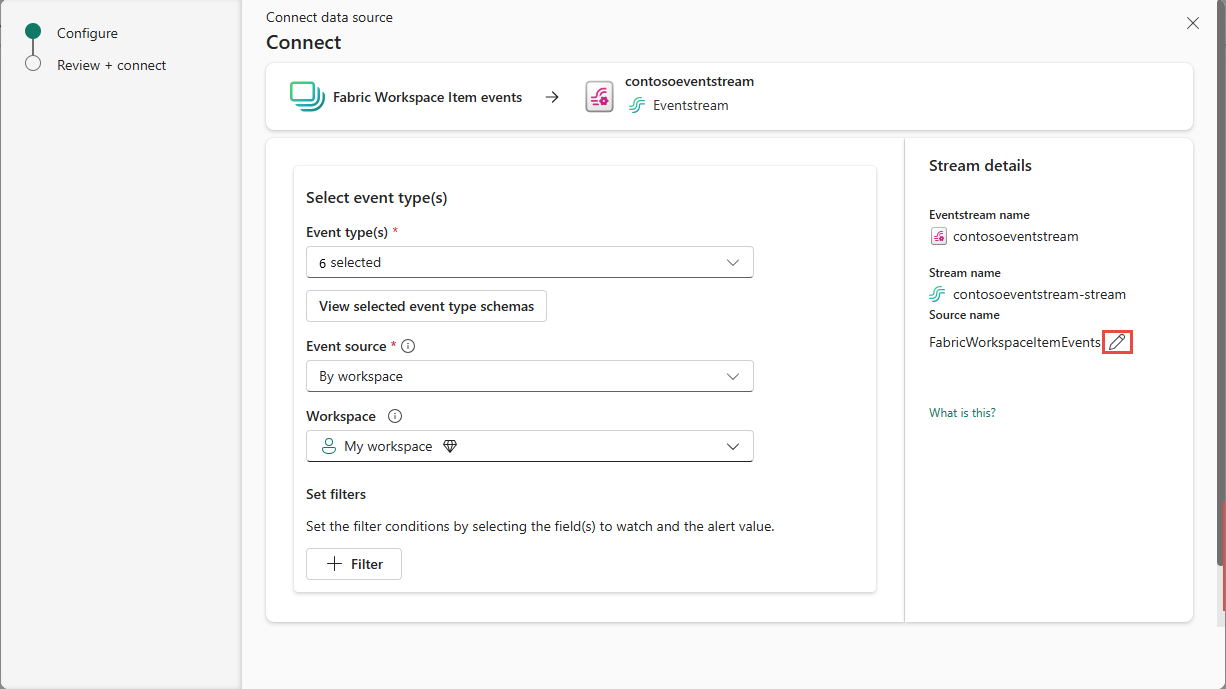Select the Configure step

coord(87,33)
